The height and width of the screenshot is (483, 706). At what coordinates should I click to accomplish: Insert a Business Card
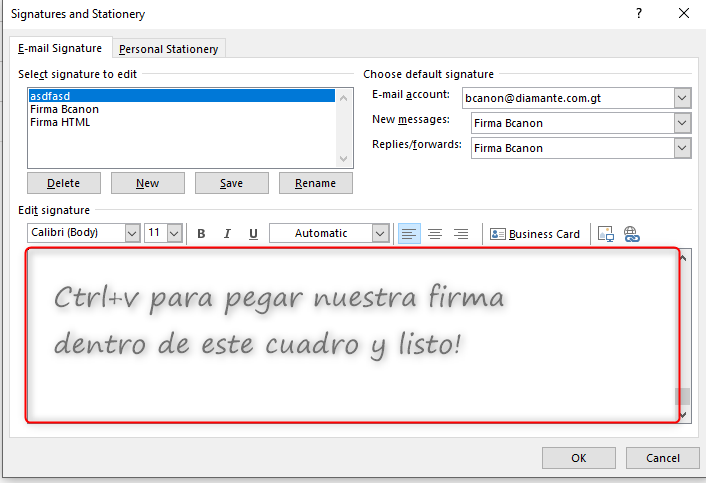pos(534,234)
